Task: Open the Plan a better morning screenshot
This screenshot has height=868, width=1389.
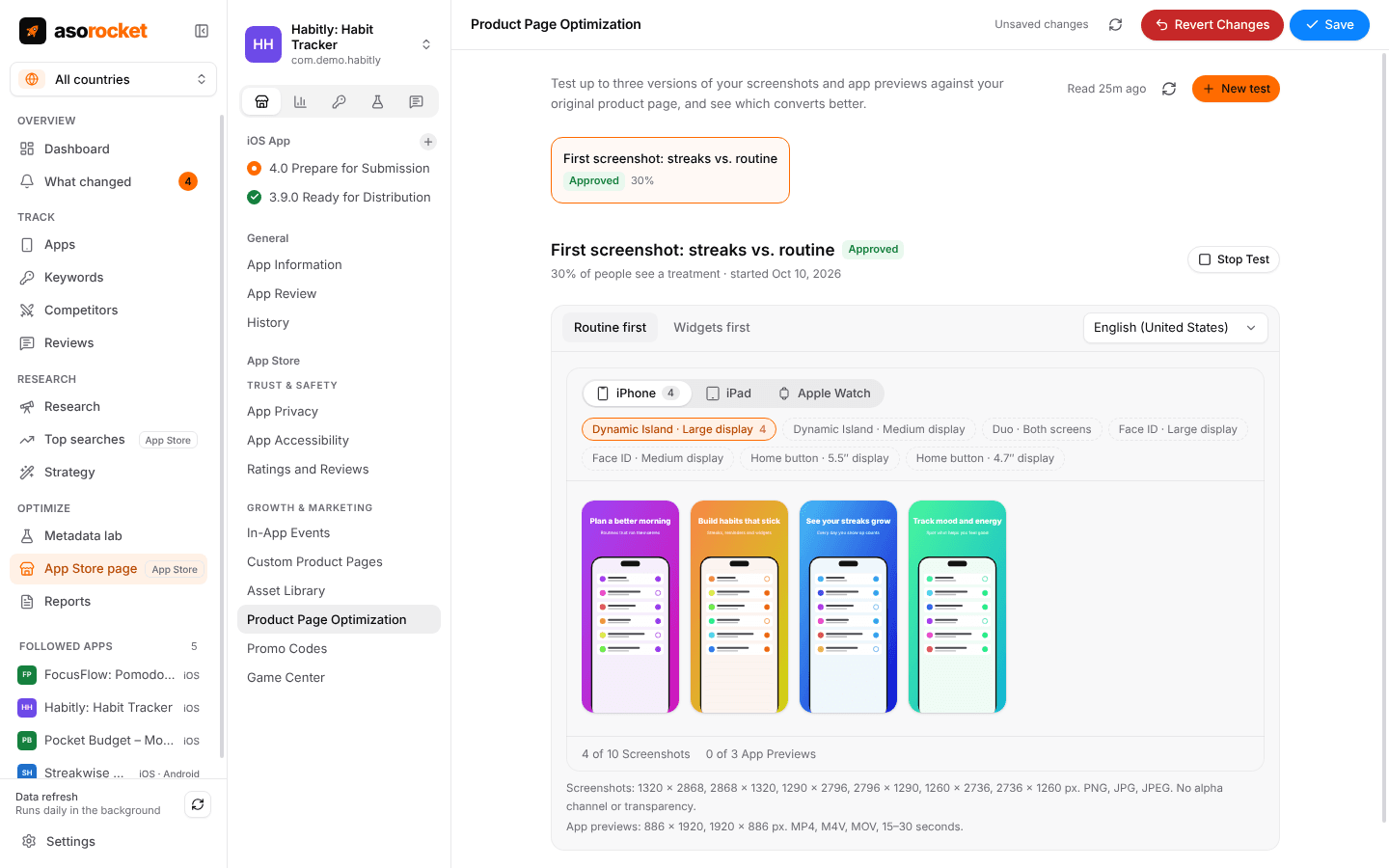Action: point(631,607)
